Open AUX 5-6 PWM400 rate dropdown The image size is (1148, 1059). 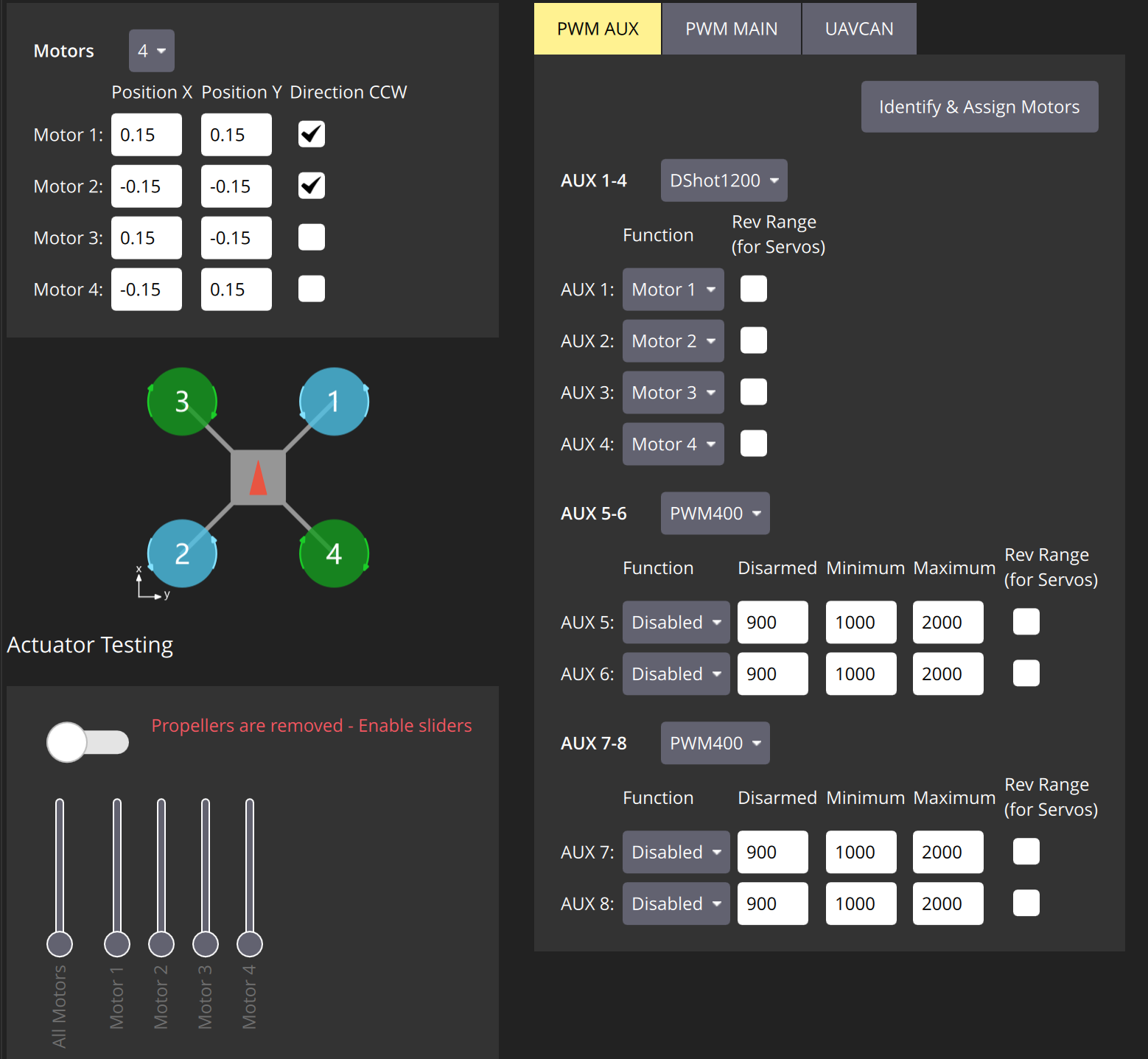[x=715, y=514]
